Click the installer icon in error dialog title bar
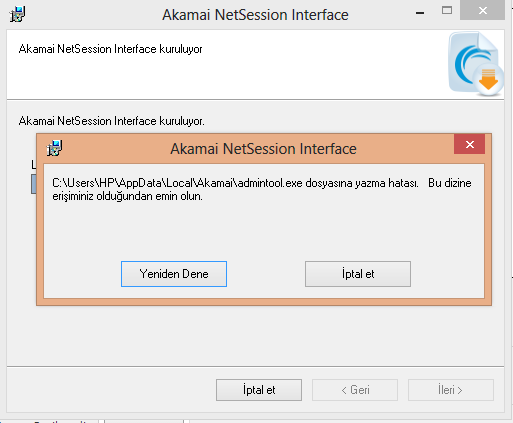513x423 pixels. 54,148
